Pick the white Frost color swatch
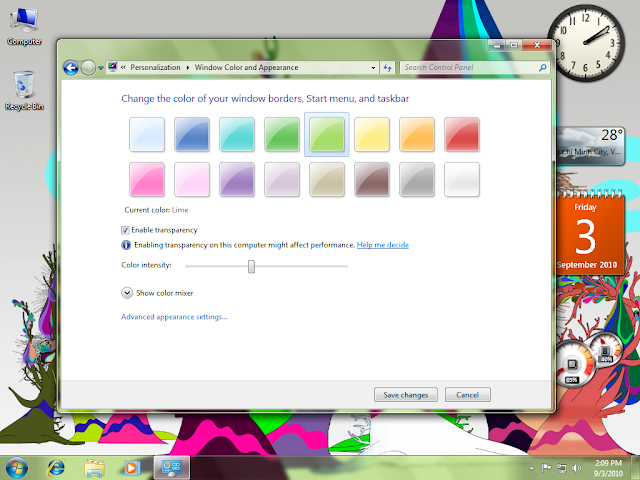Image resolution: width=640 pixels, height=480 pixels. [462, 179]
